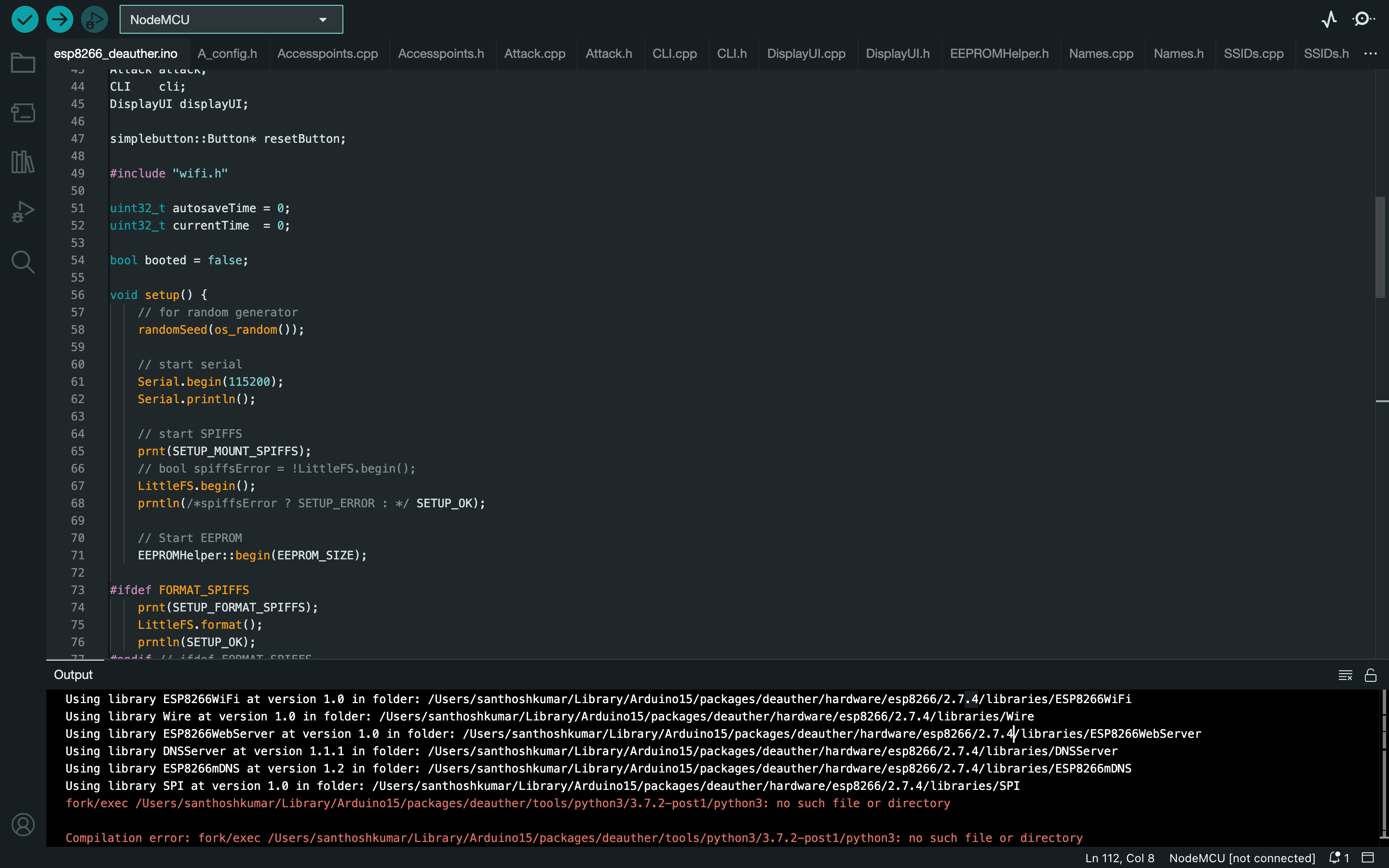Switch to the Attack.cpp tab

(x=534, y=53)
